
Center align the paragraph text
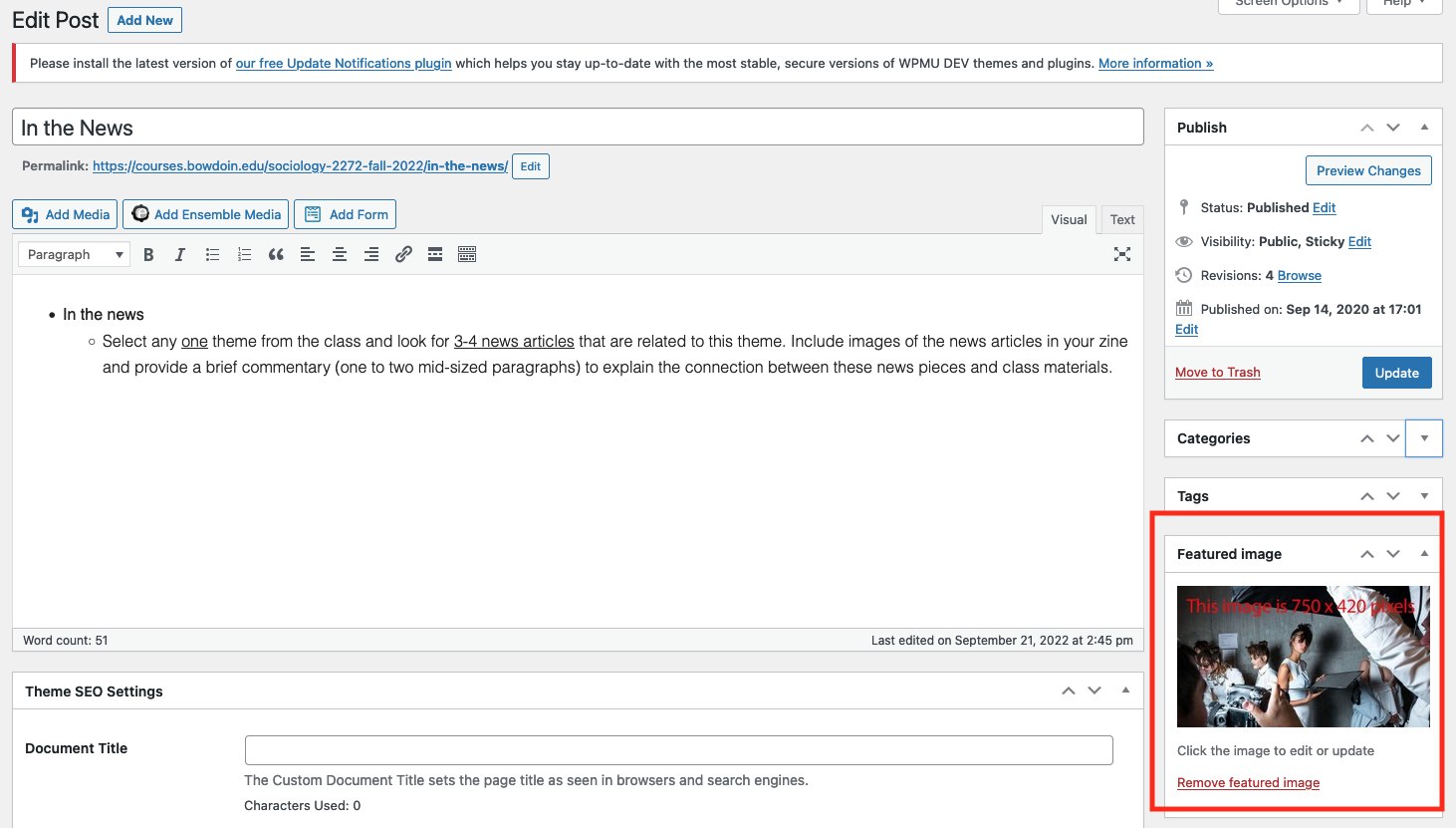340,255
